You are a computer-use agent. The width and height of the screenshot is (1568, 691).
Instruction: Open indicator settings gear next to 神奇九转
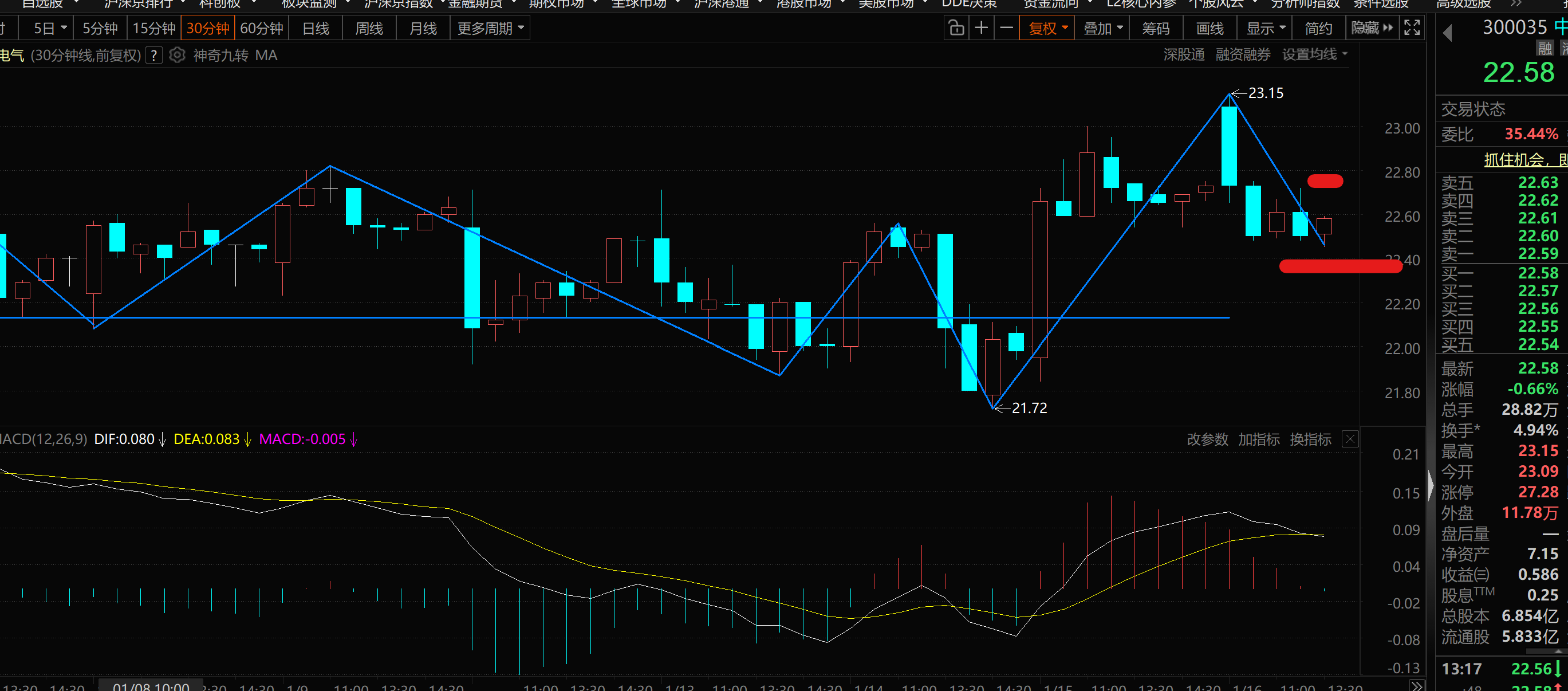click(x=176, y=56)
